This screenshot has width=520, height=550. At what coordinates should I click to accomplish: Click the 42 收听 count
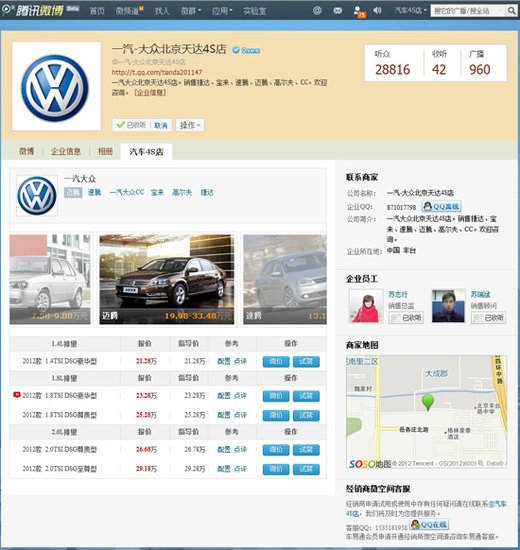(439, 69)
